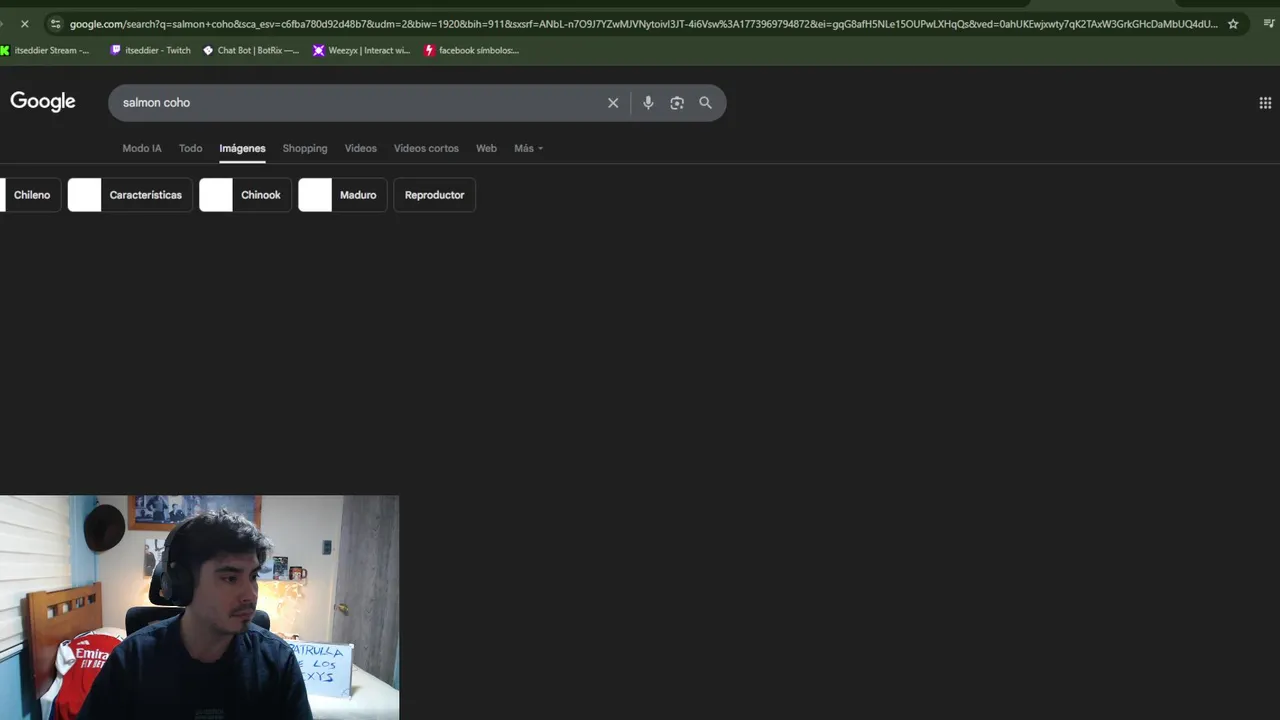Start voice search with the microphone icon
The width and height of the screenshot is (1280, 720).
click(x=648, y=103)
